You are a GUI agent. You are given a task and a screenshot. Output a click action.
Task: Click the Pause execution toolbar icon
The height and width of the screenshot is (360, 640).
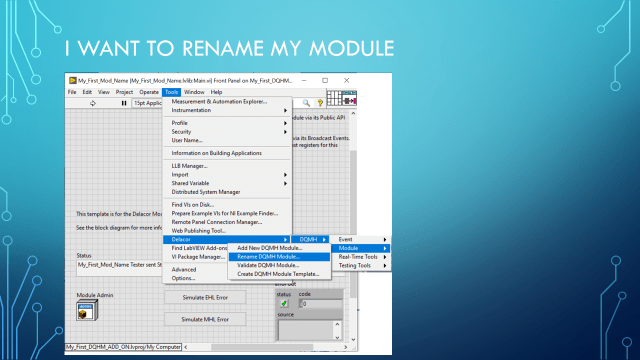tap(124, 103)
